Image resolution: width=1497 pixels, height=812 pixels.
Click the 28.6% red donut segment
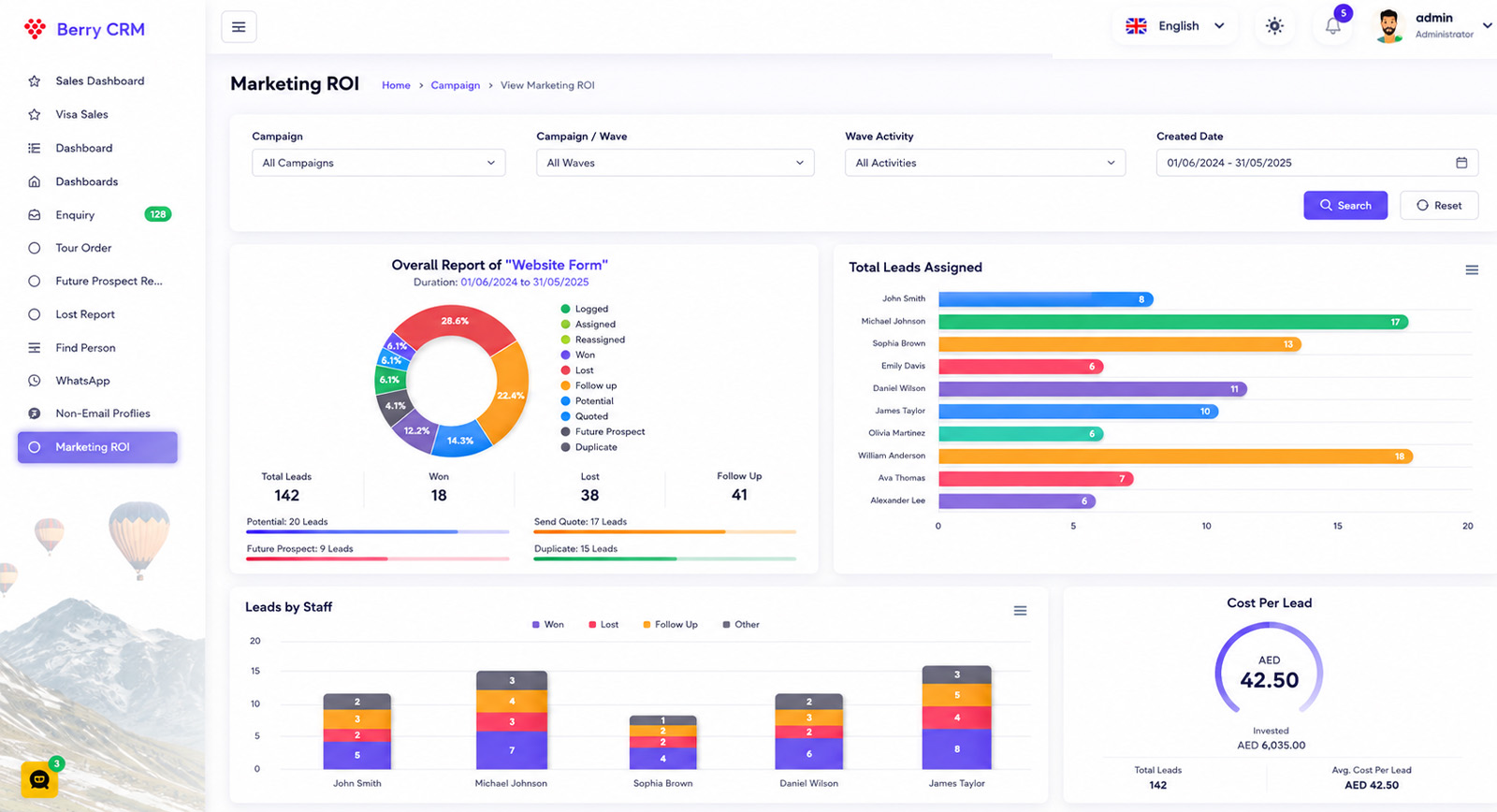456,322
